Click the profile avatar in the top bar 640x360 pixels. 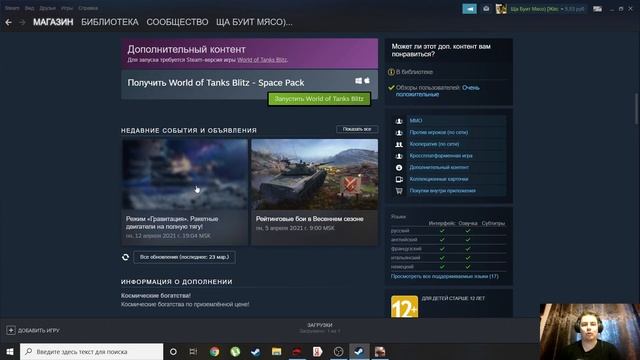tap(501, 9)
